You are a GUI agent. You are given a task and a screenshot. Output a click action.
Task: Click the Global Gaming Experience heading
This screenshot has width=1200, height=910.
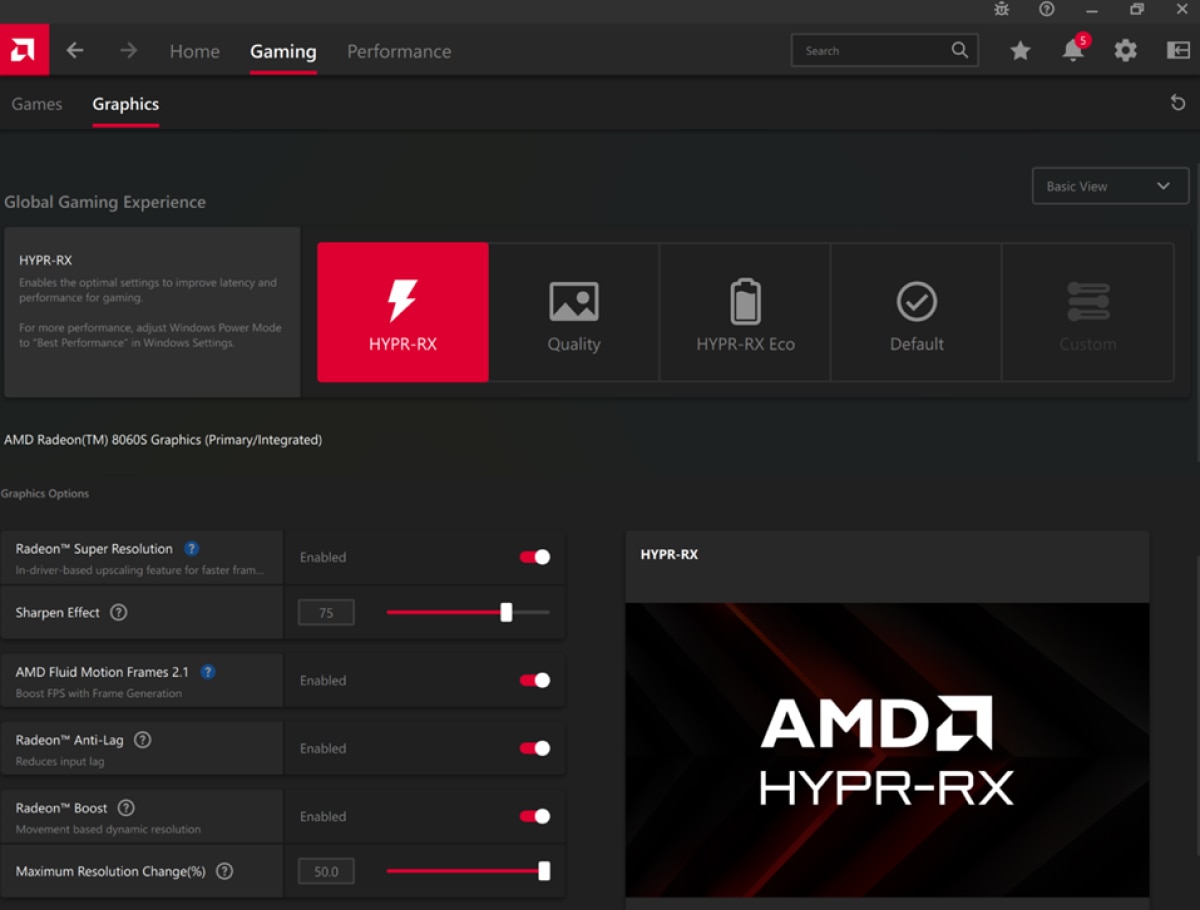click(x=105, y=202)
